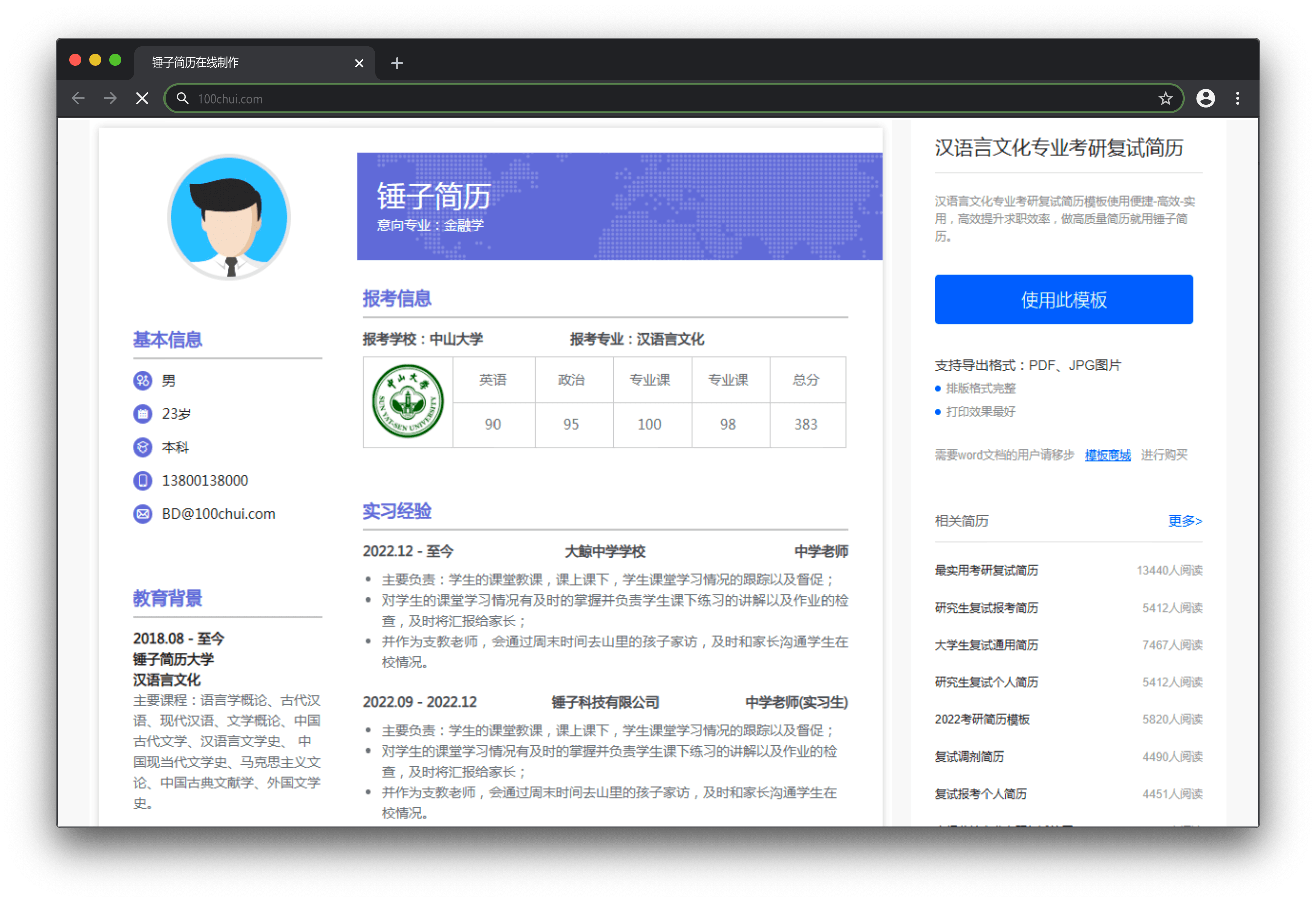This screenshot has height=902, width=1316.
Task: Open the 模板商城 link
Action: (1107, 455)
